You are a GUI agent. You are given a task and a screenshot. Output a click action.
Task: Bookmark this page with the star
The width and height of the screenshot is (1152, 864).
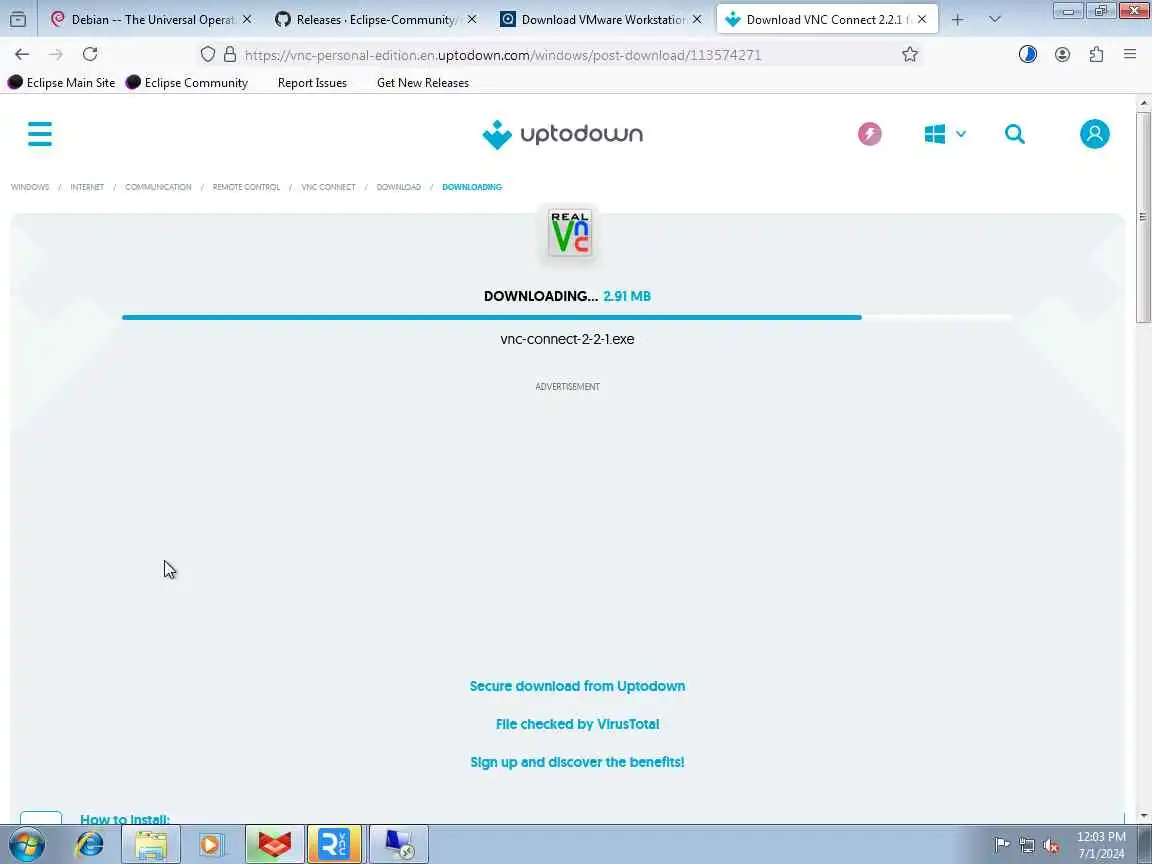(910, 54)
